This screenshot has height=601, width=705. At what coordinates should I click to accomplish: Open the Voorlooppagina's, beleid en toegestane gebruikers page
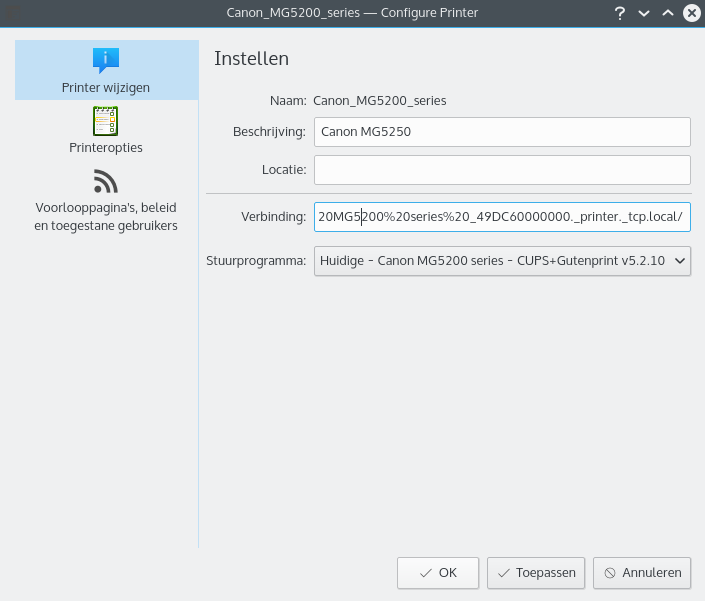(x=106, y=216)
